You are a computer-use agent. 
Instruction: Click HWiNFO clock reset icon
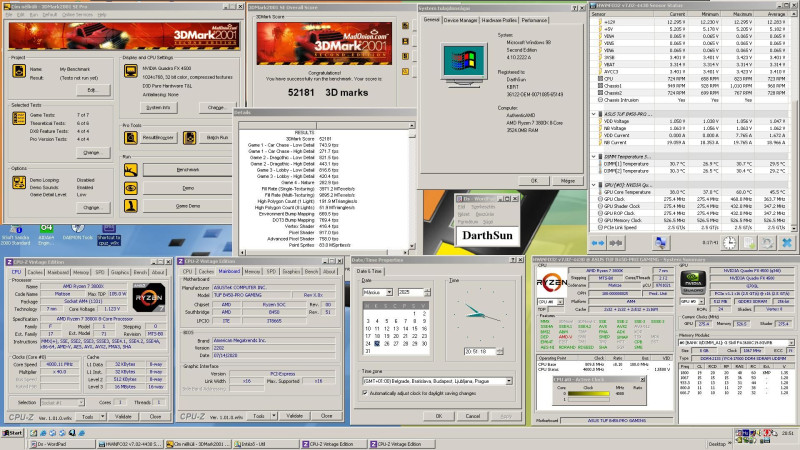point(730,243)
